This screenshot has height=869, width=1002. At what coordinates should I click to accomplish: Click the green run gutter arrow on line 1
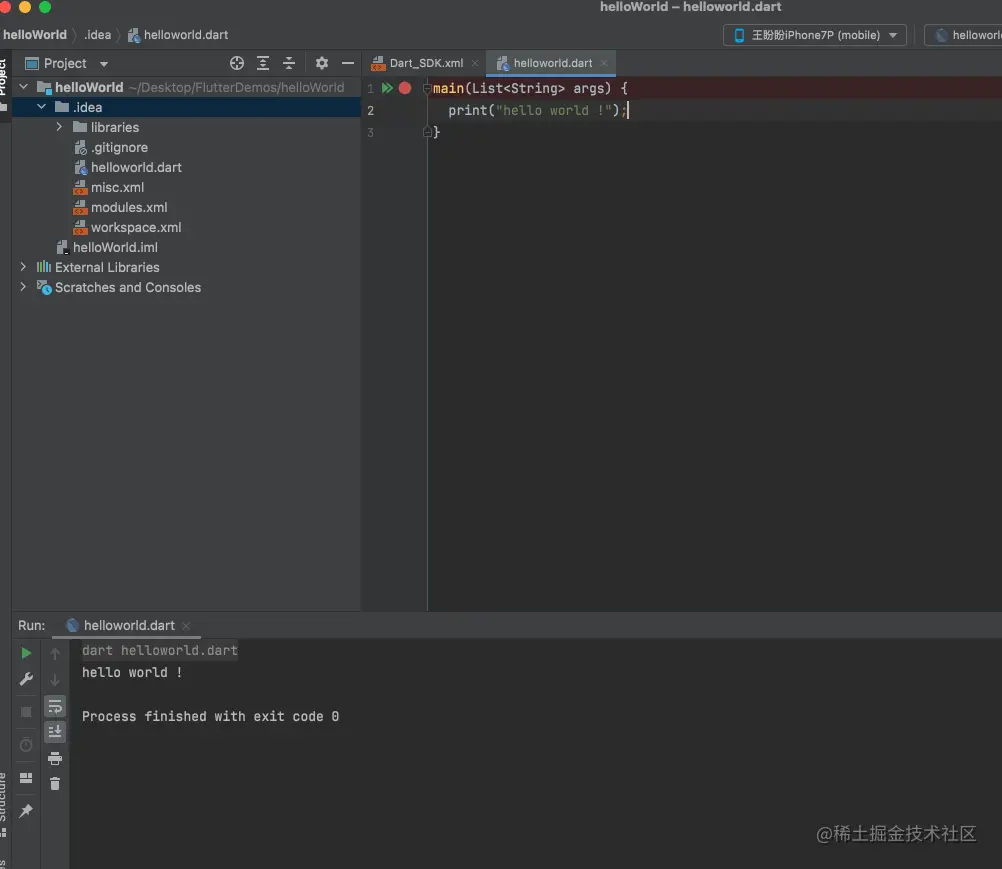coord(387,88)
